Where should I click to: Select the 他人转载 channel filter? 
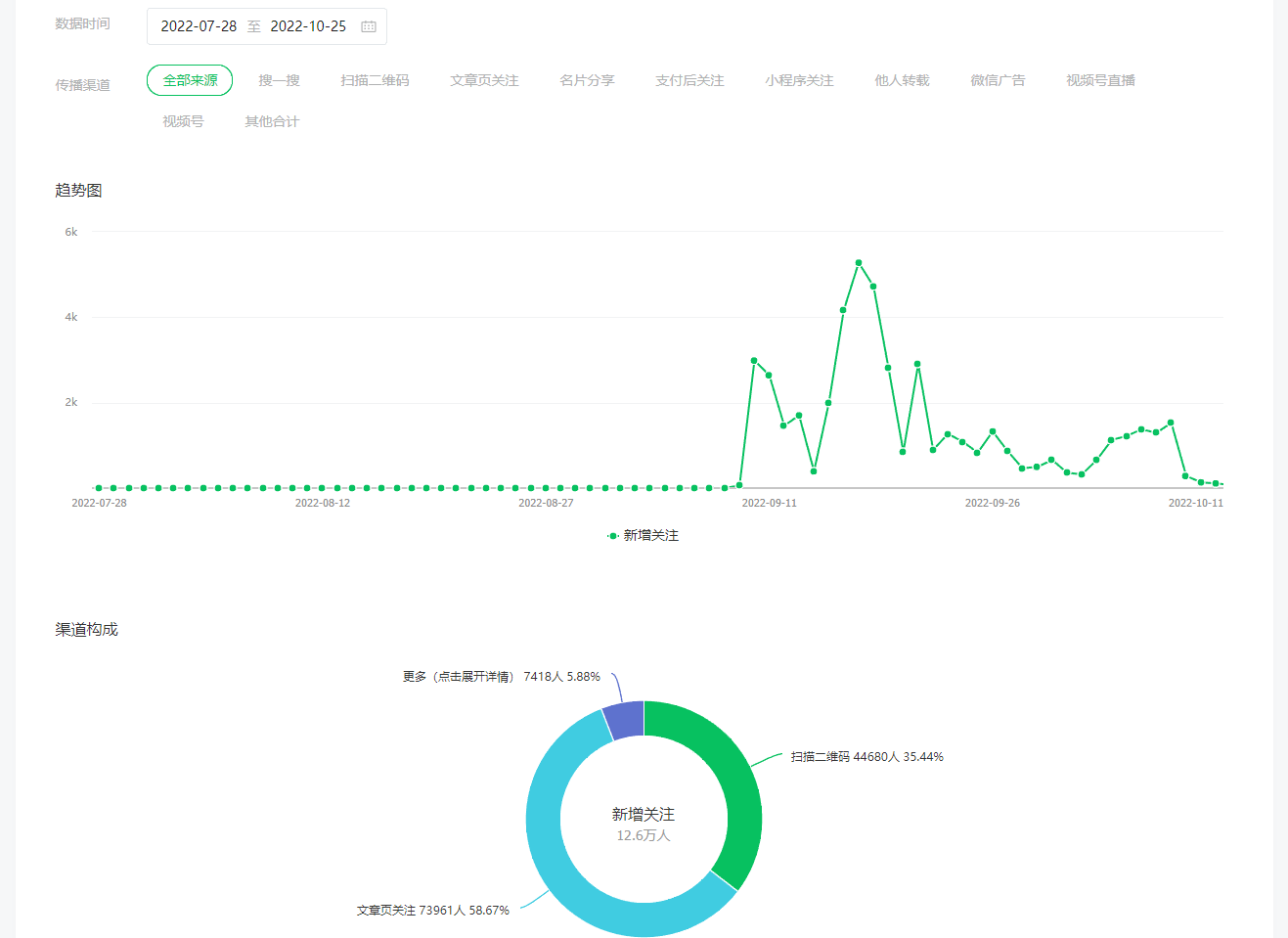[x=902, y=80]
